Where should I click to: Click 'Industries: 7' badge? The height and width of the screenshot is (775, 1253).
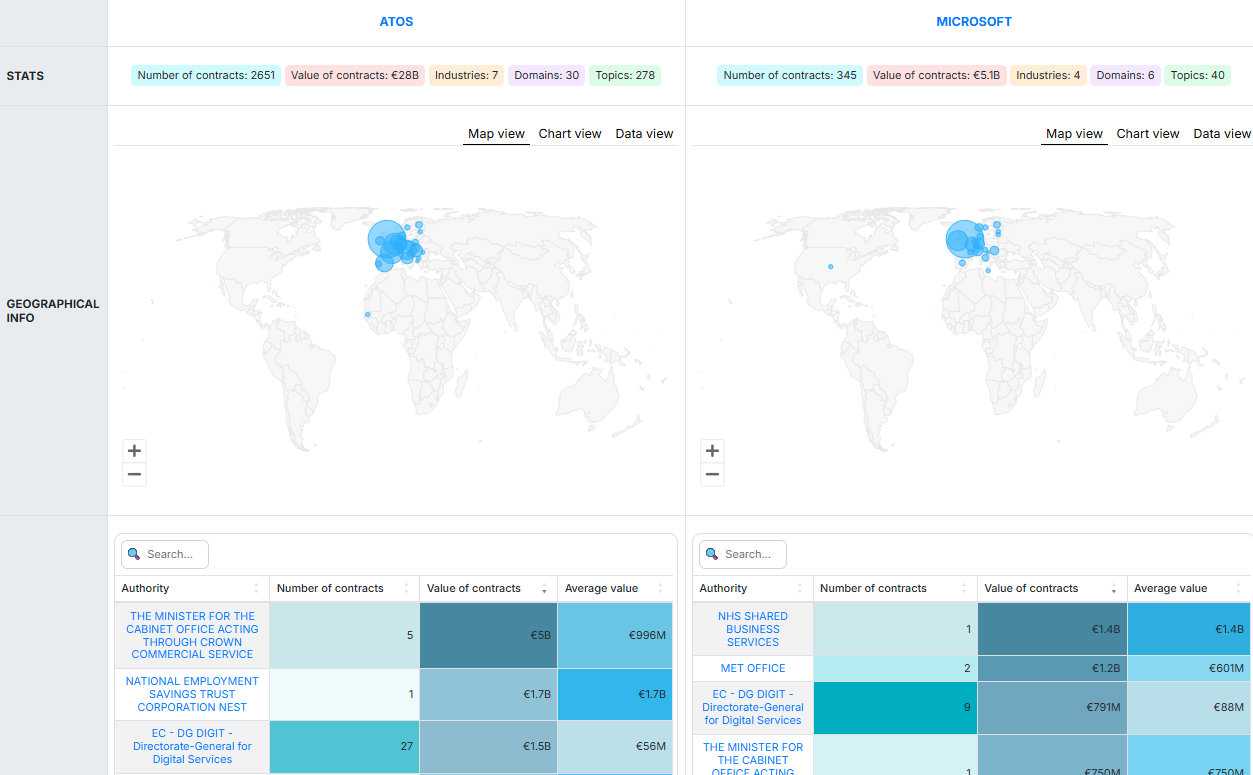coord(466,75)
